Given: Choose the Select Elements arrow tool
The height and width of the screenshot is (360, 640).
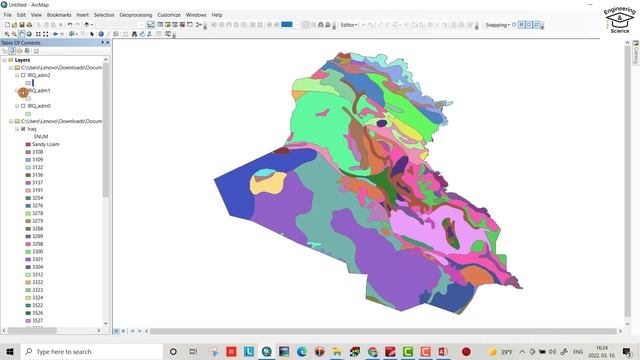Looking at the screenshot, I should tap(92, 34).
